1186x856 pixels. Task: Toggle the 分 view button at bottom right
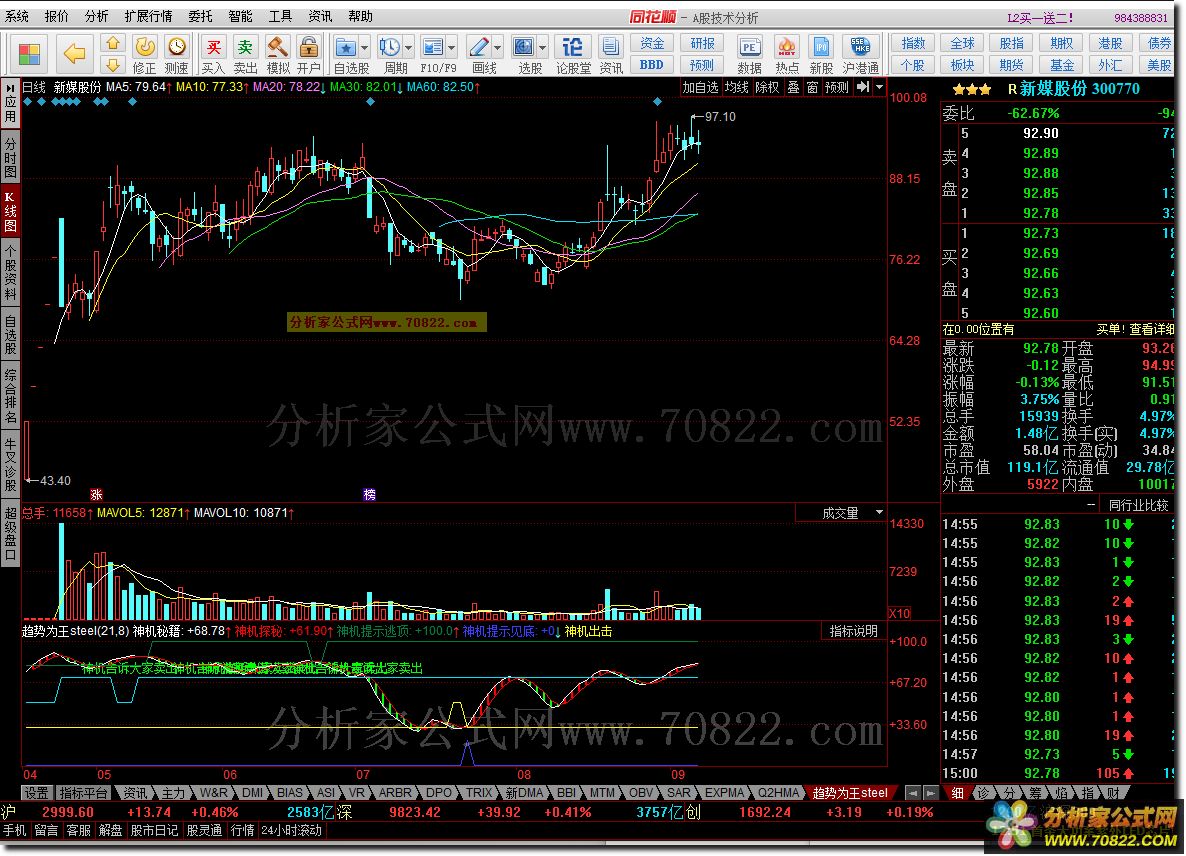click(1010, 792)
